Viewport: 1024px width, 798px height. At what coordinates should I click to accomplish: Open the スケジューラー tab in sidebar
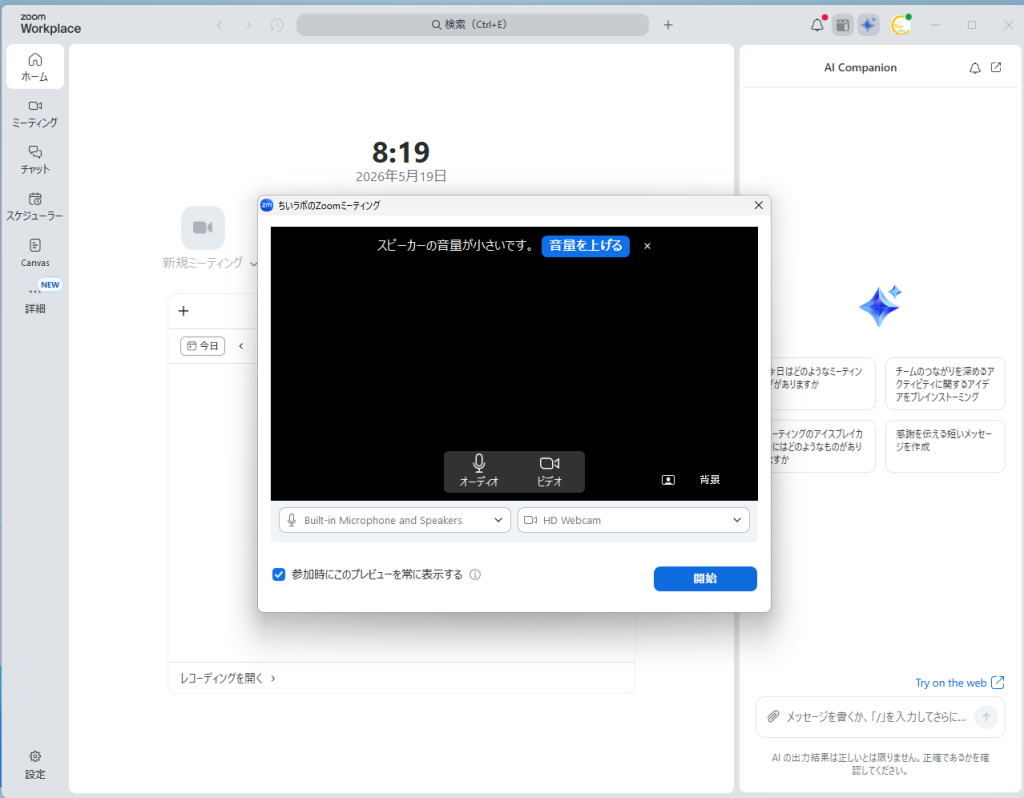point(35,206)
